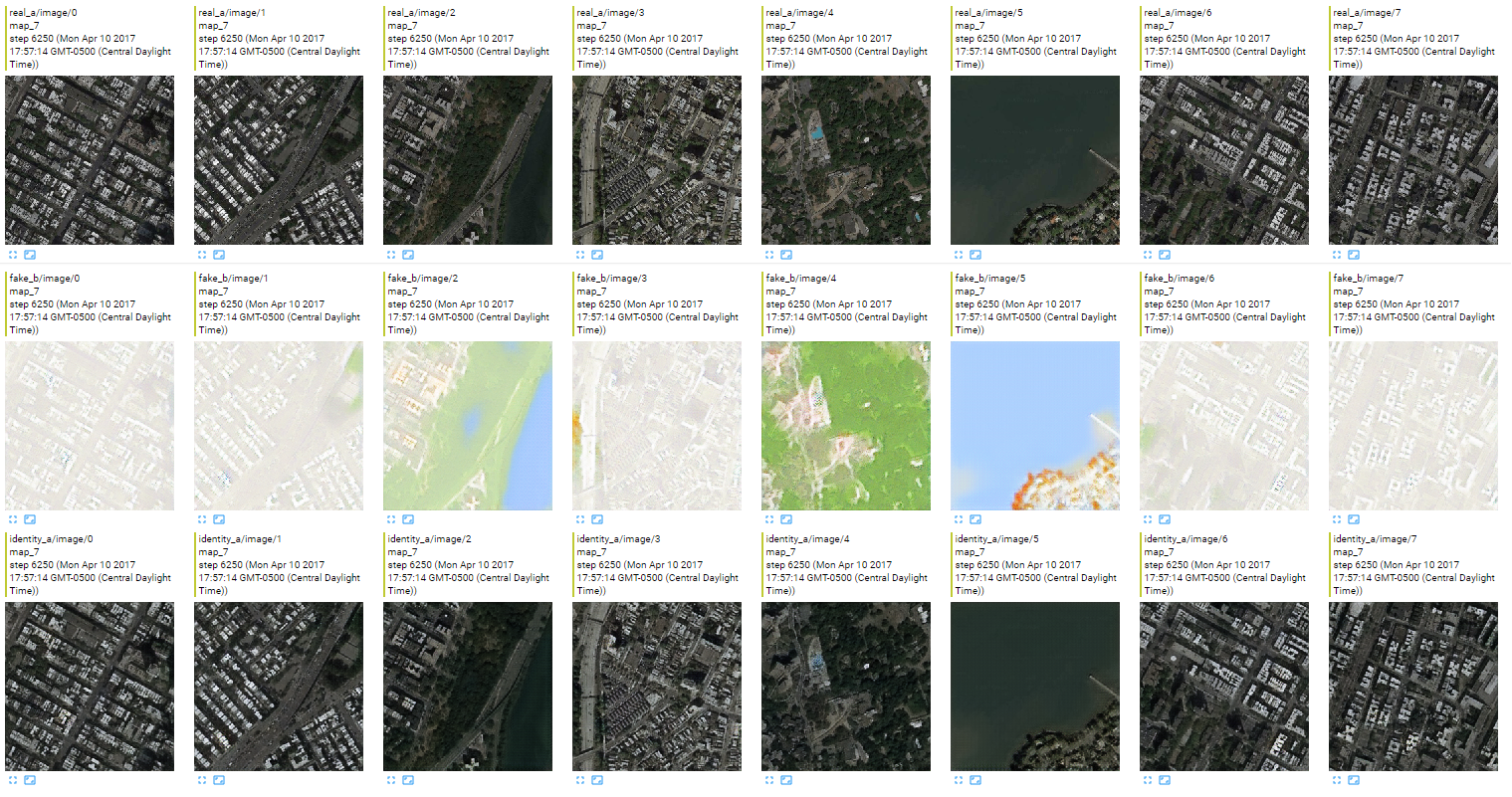The height and width of the screenshot is (797, 1512).
Task: Toggle actual image size for identity_a/image/7
Action: [x=1353, y=780]
